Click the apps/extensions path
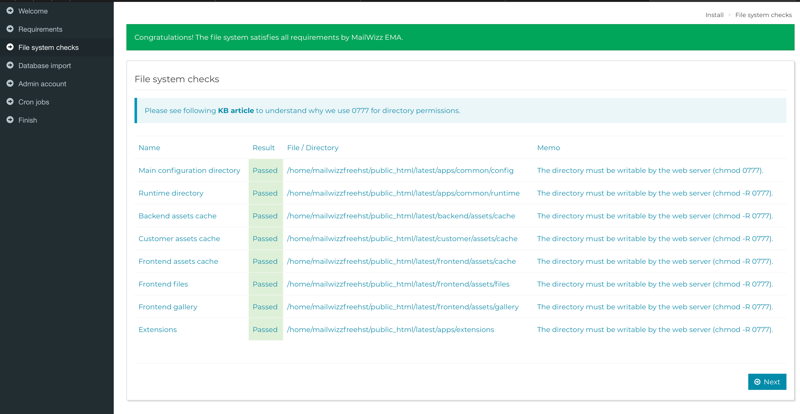800x414 pixels. point(390,329)
